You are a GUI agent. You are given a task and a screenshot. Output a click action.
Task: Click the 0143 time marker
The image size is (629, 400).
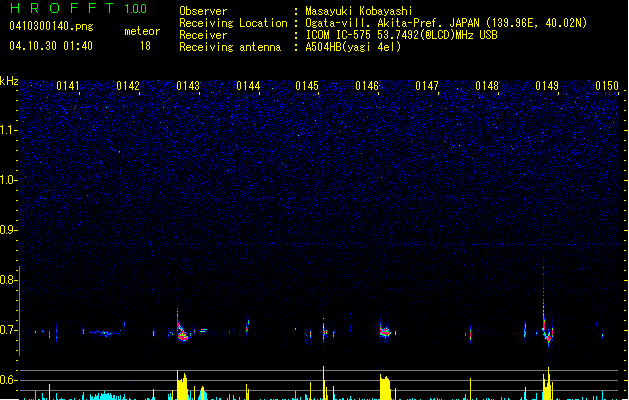[x=188, y=86]
